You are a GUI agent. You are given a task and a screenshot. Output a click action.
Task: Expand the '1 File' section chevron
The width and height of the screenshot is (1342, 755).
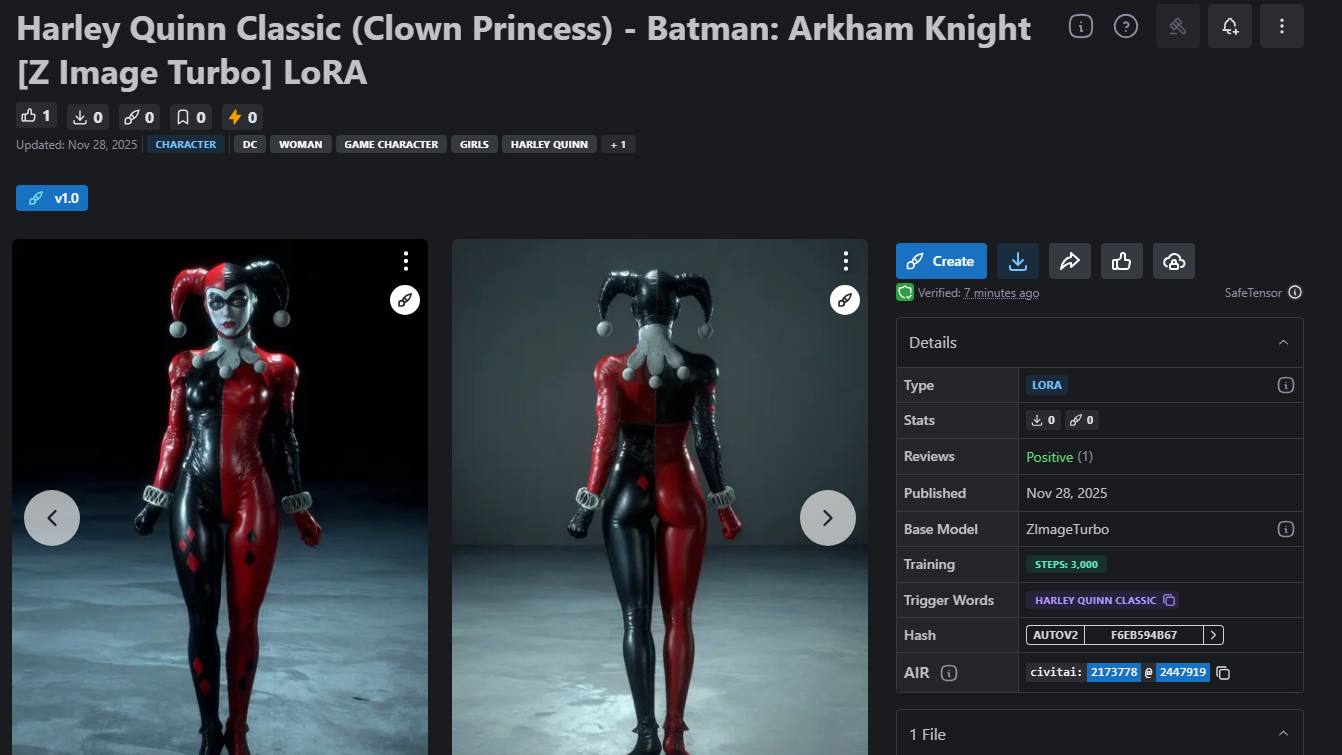[1284, 734]
